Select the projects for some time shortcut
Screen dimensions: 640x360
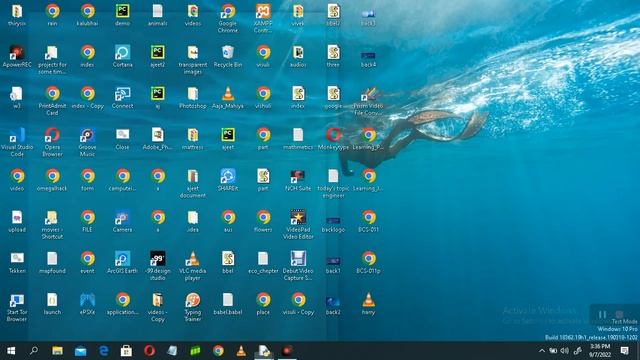pyautogui.click(x=52, y=53)
